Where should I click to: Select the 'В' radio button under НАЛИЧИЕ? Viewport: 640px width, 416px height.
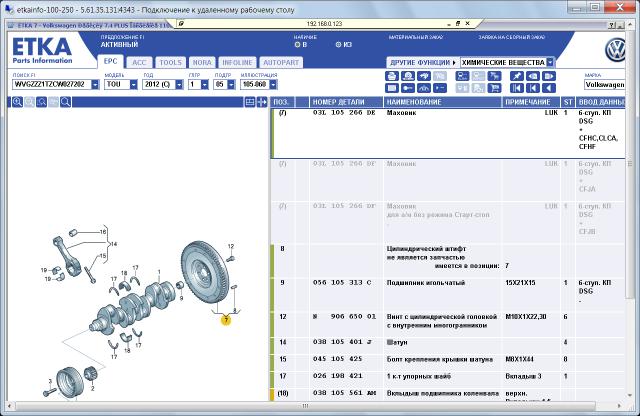[297, 44]
